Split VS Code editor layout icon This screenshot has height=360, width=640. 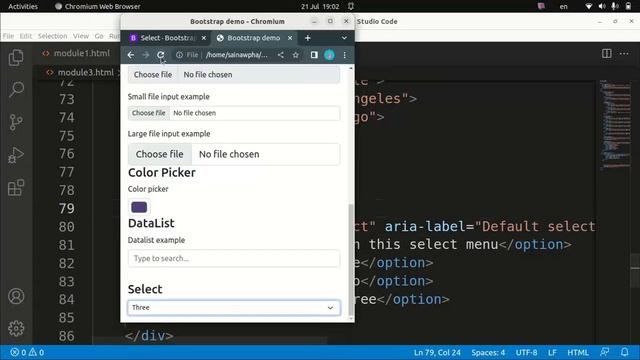tap(607, 53)
